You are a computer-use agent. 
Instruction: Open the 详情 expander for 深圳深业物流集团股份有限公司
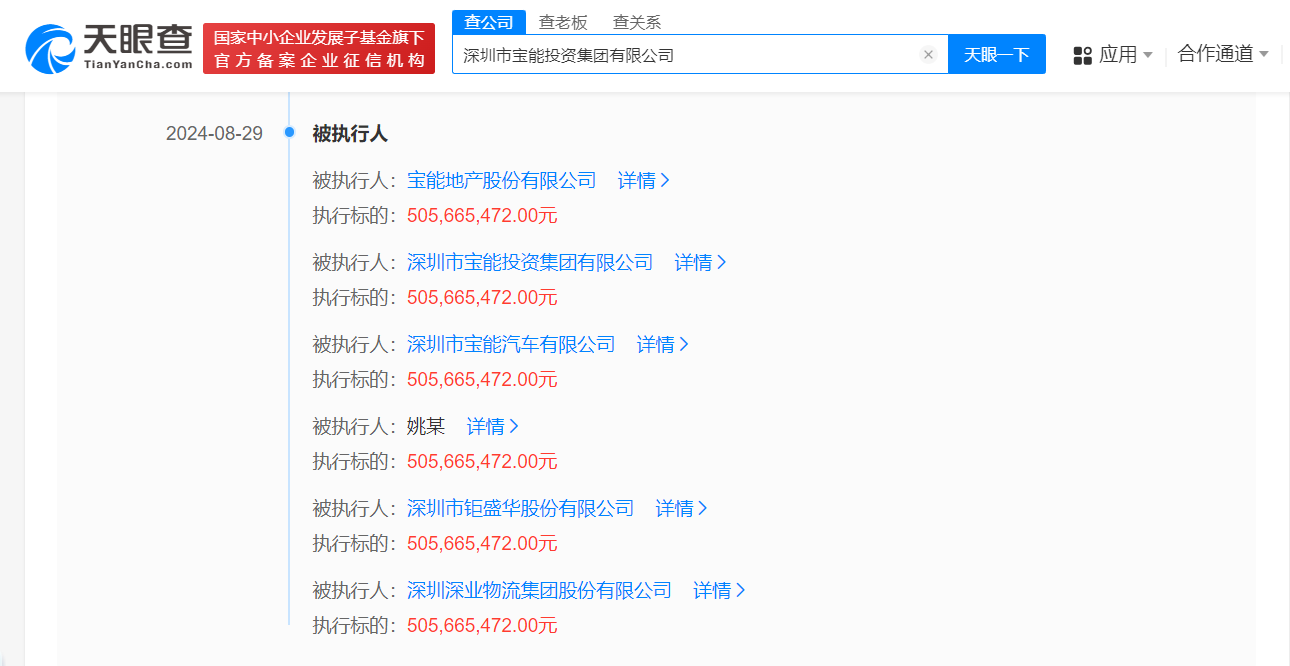(x=718, y=590)
